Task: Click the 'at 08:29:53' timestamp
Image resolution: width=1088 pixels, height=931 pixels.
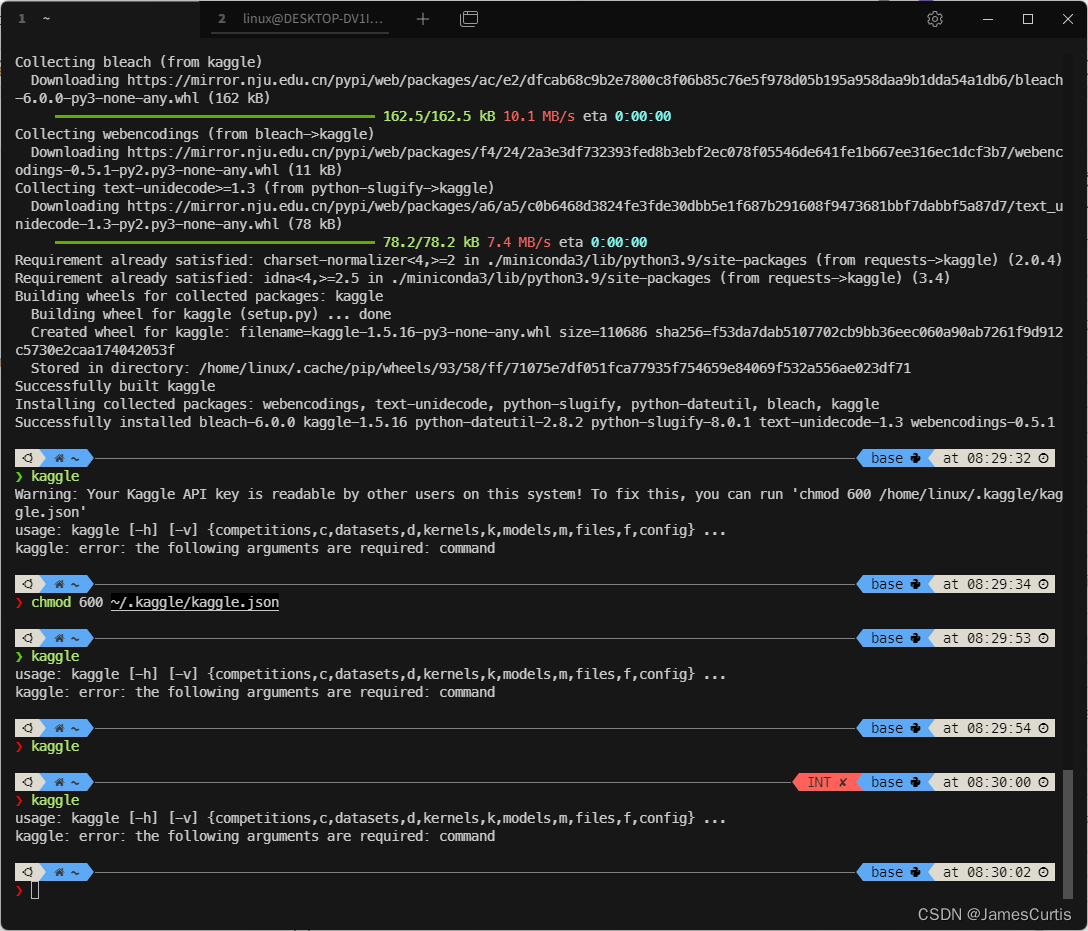Action: coord(987,638)
